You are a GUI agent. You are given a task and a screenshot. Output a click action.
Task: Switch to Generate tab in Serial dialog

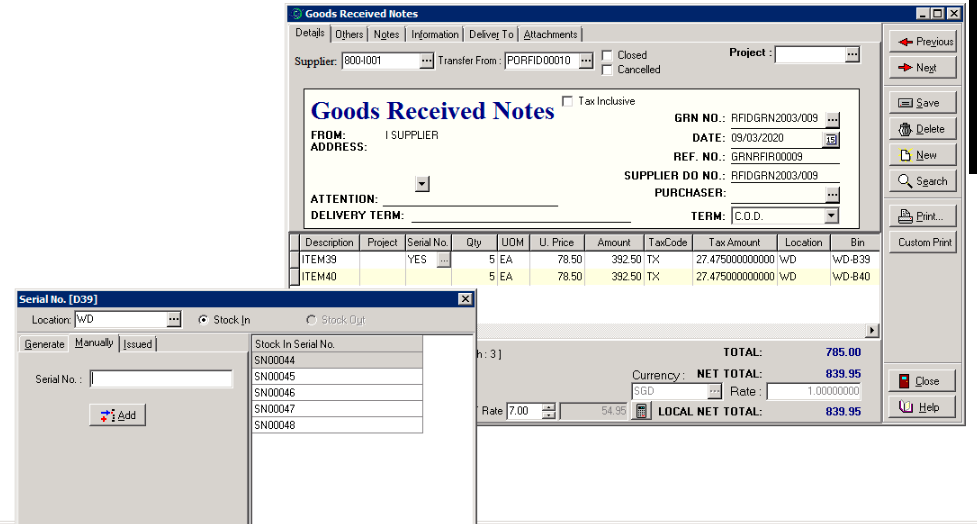[x=44, y=344]
